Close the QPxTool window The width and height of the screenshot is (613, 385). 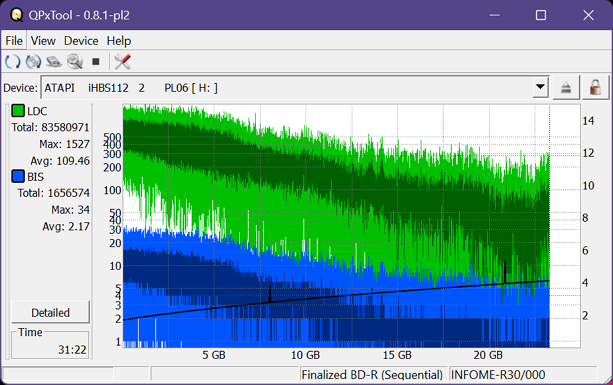(x=588, y=15)
